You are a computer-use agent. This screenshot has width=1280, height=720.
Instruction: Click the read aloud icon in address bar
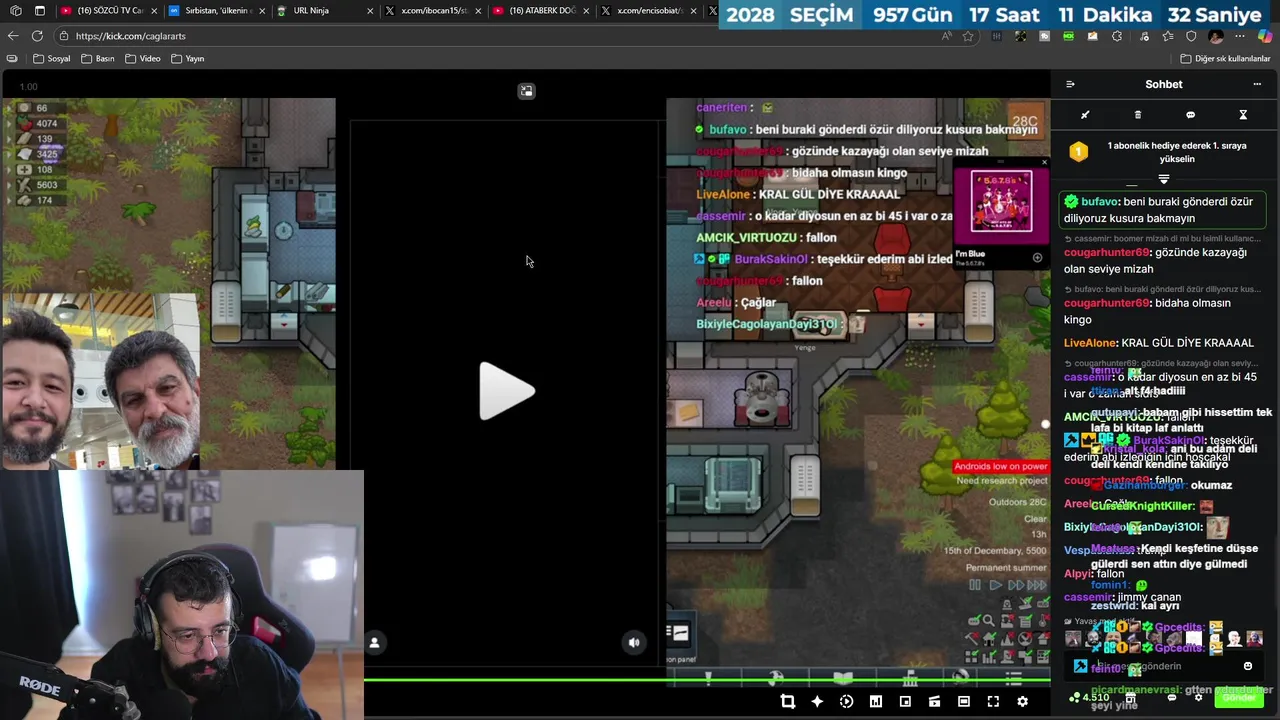tap(946, 36)
